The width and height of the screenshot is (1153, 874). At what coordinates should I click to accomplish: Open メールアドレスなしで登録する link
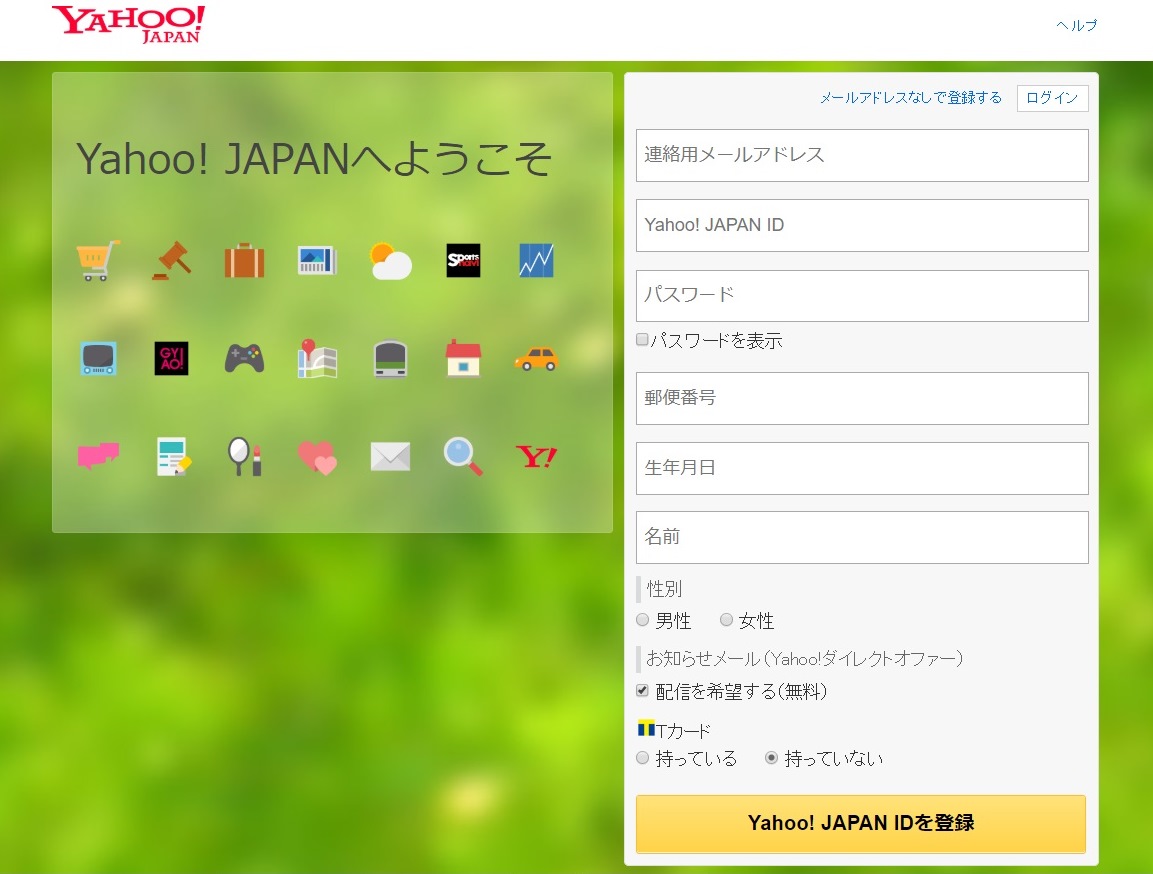coord(910,98)
